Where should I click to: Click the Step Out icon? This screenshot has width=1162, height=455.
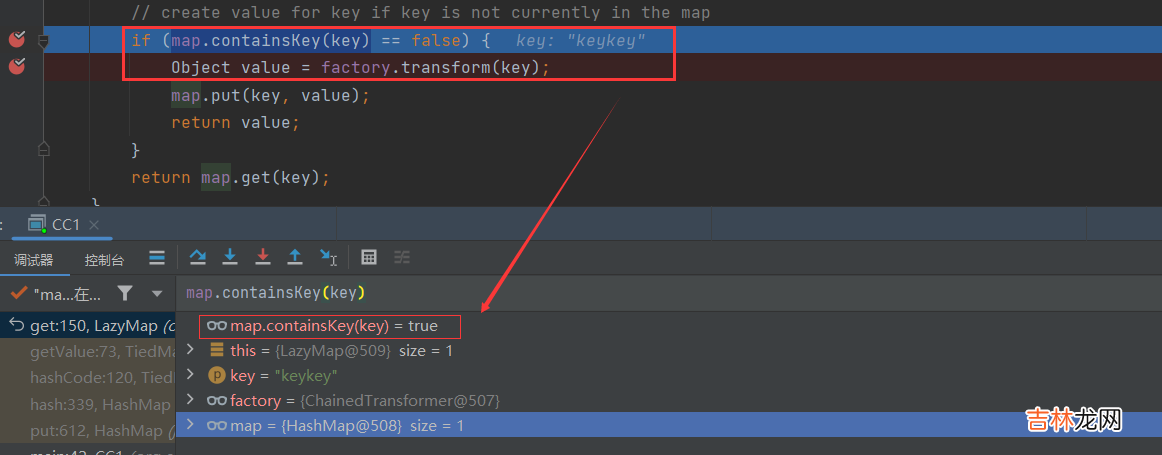point(295,257)
